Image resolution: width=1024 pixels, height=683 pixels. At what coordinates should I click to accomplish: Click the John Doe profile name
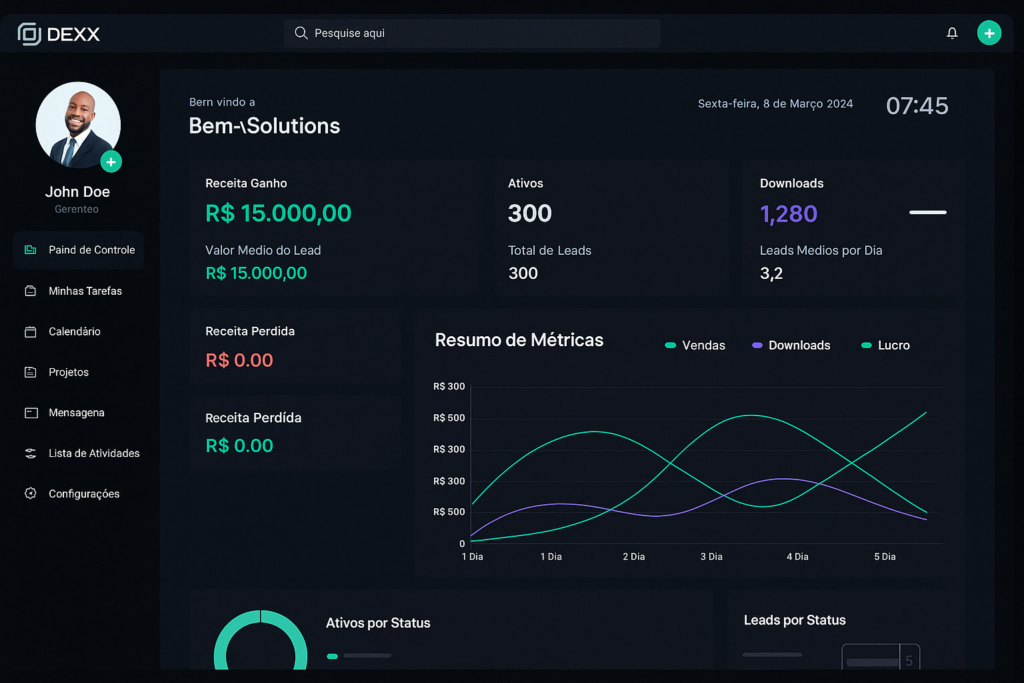click(x=77, y=192)
